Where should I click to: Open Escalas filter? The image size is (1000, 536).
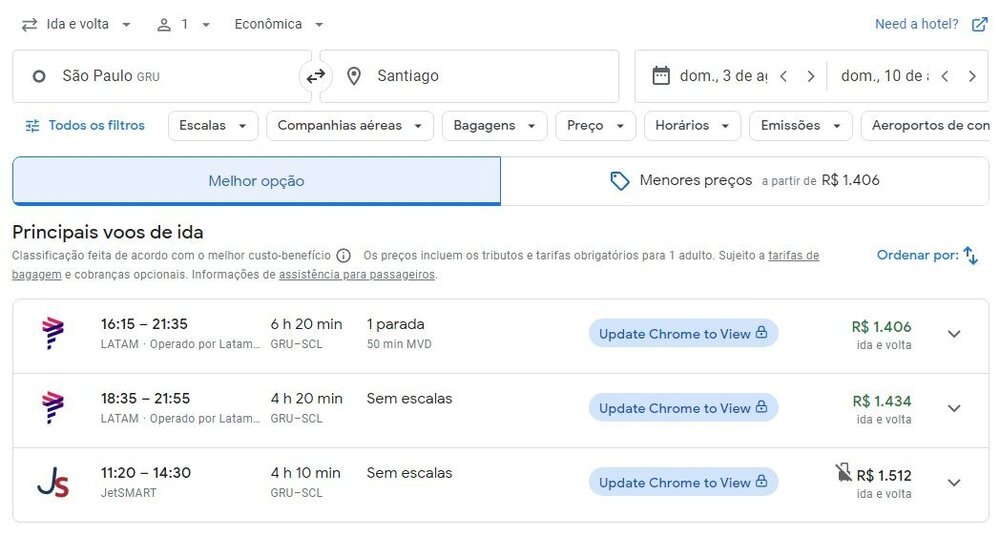coord(213,126)
